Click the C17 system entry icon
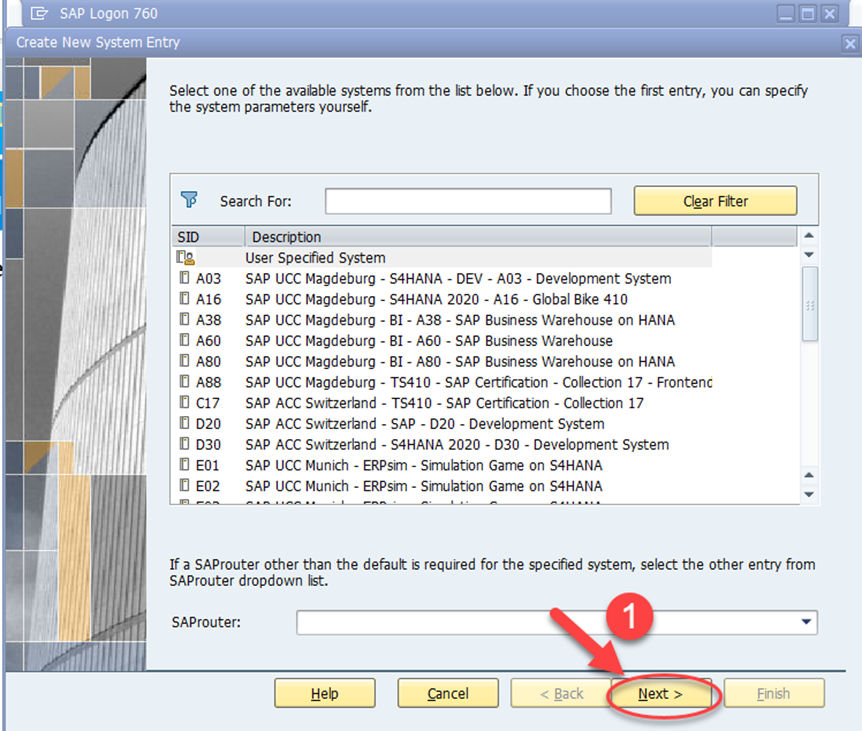Image resolution: width=862 pixels, height=731 pixels. pyautogui.click(x=185, y=402)
